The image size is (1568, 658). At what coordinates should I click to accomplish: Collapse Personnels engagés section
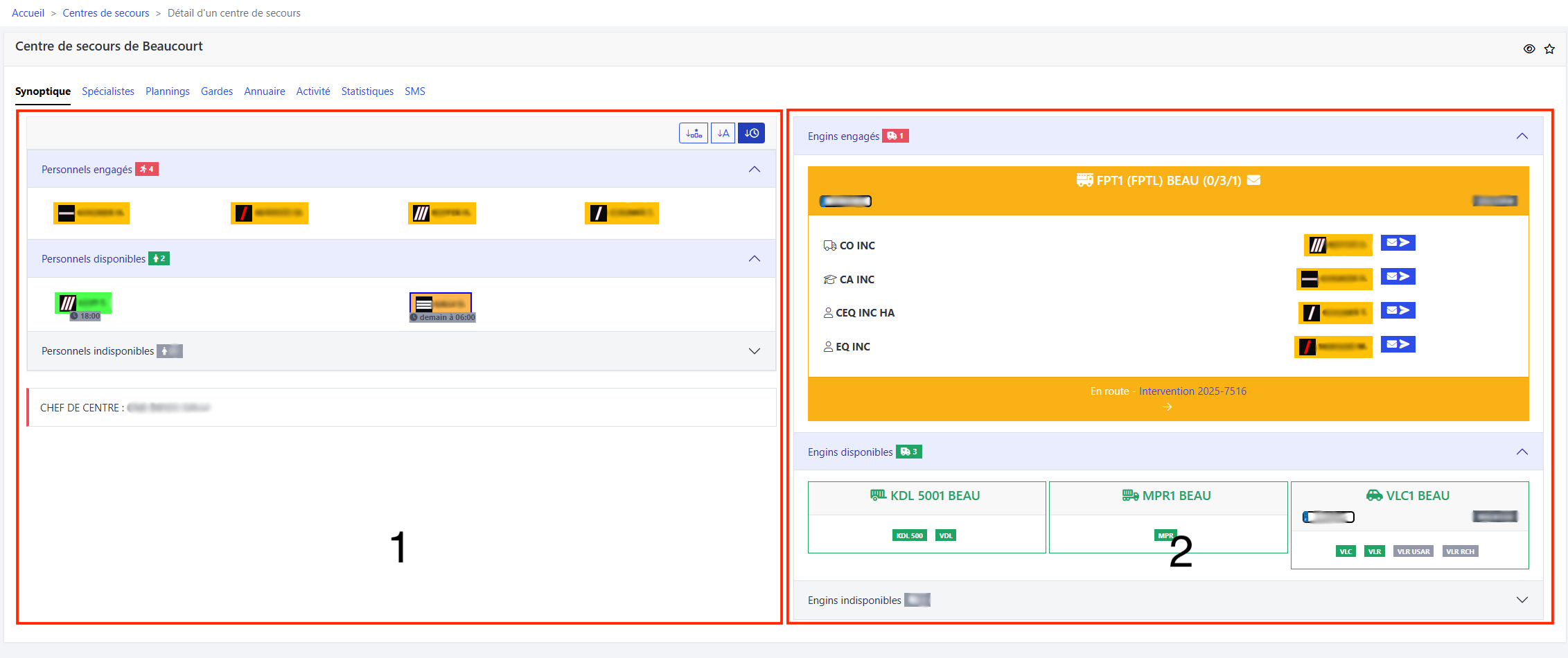pos(754,170)
